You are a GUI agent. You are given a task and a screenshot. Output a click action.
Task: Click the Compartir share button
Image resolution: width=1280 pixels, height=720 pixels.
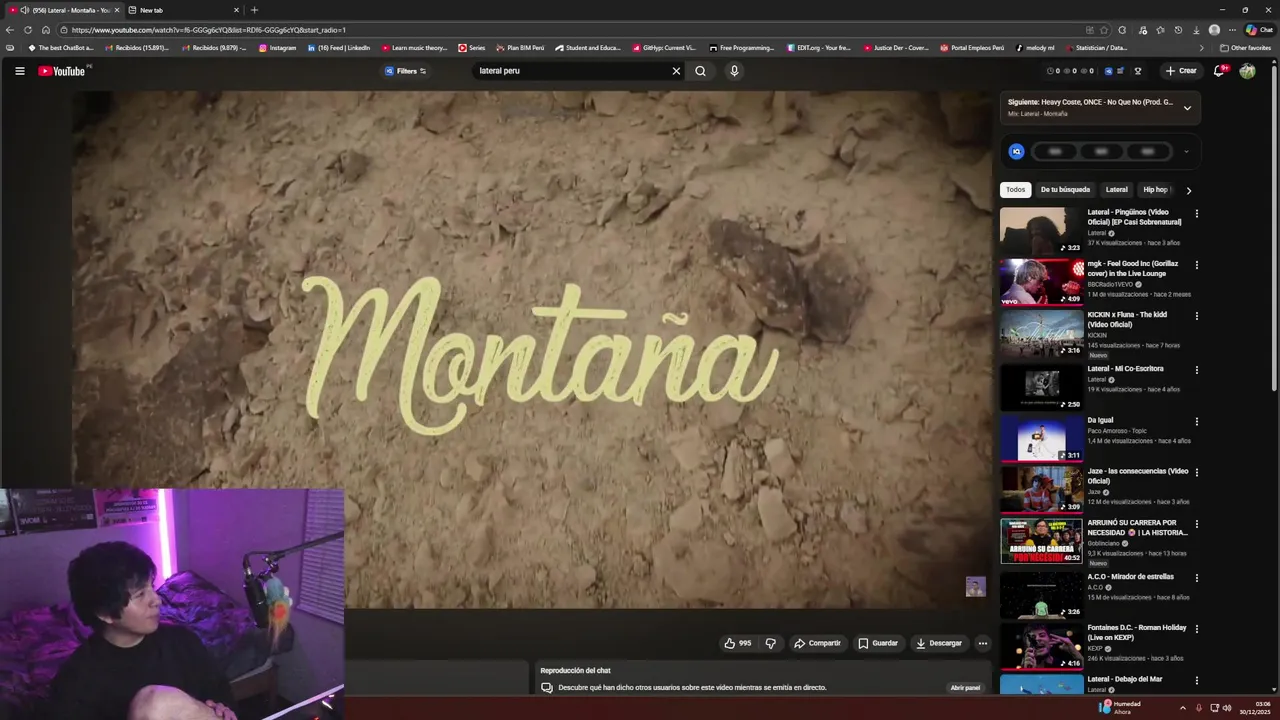click(817, 643)
